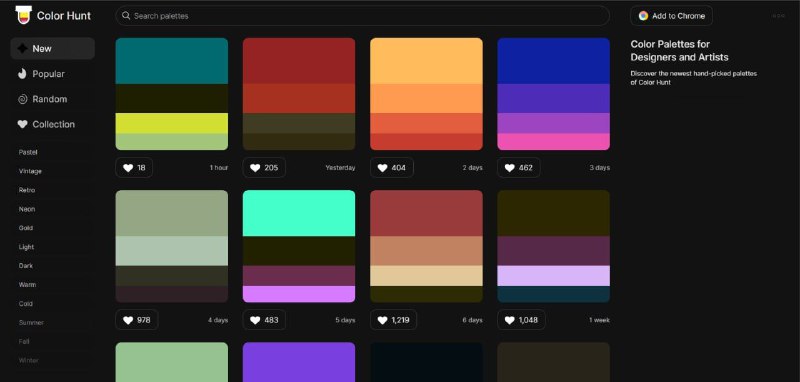Click the Color Hunt logo icon
This screenshot has height=382, width=800.
[23, 15]
